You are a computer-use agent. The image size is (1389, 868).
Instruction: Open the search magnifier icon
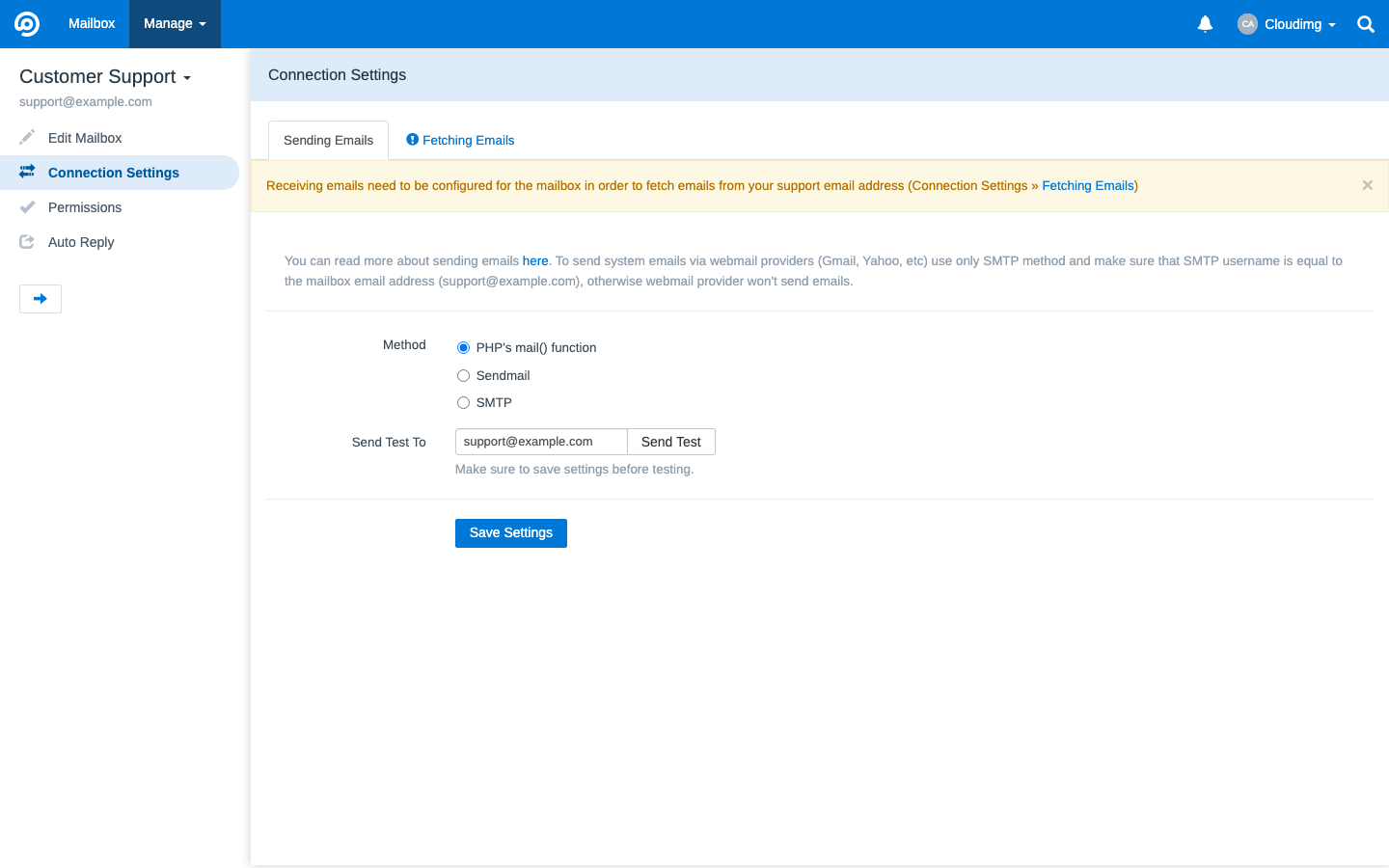click(x=1366, y=24)
